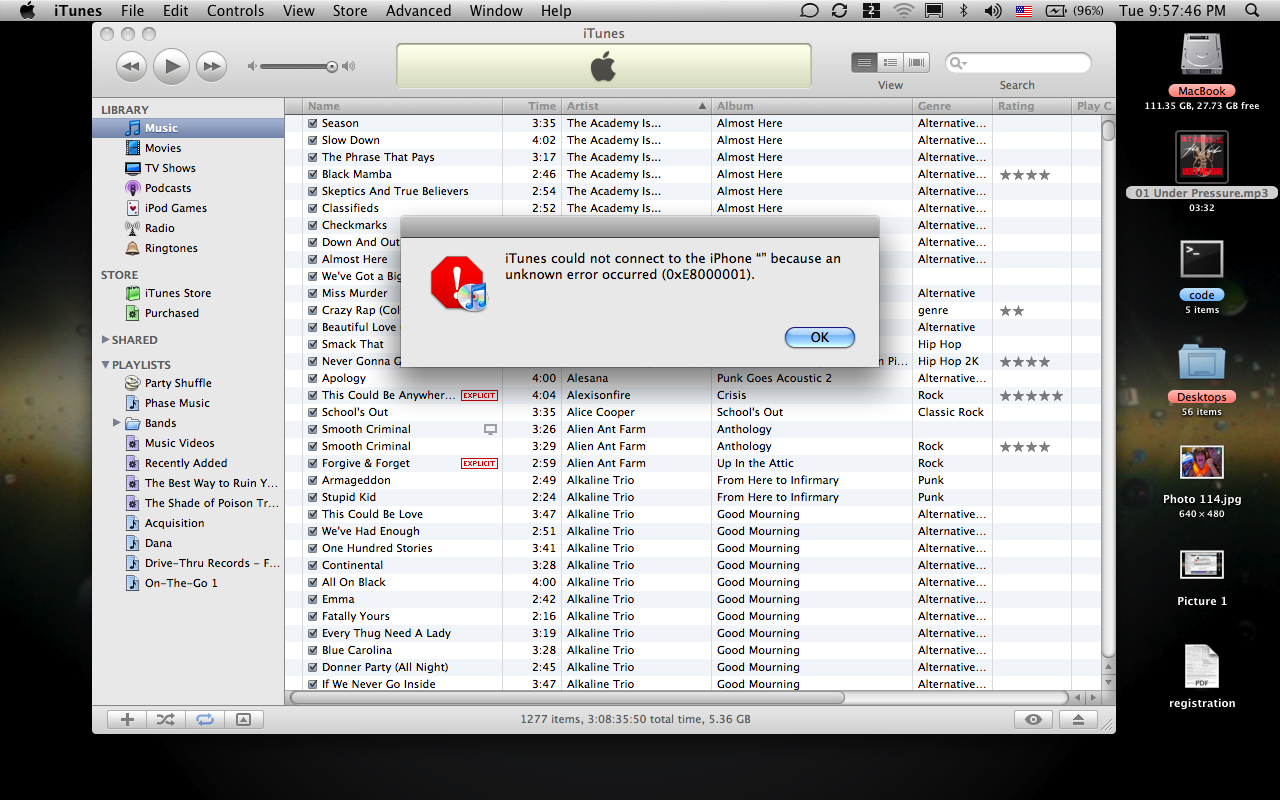Switch to Cover Flow view icon
The width and height of the screenshot is (1280, 800).
(916, 63)
